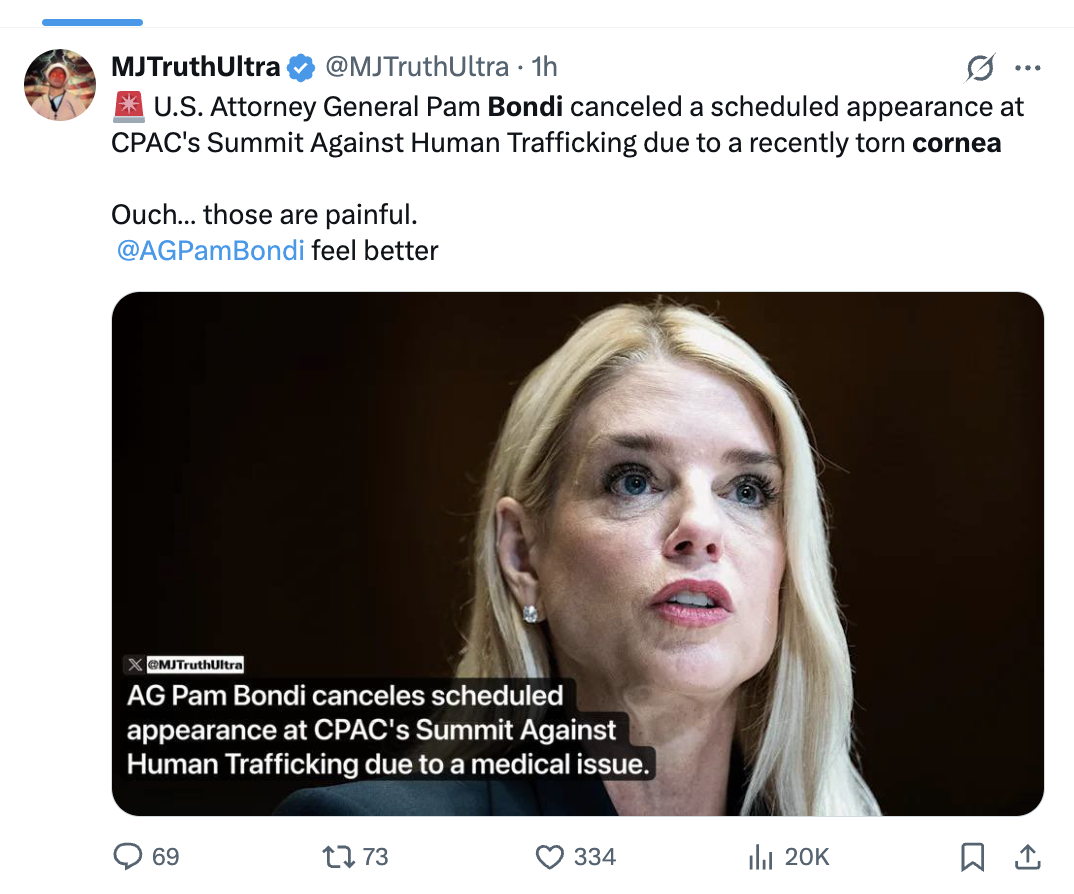Image resolution: width=1074 pixels, height=894 pixels.
Task: Bookmark this post
Action: [x=972, y=857]
